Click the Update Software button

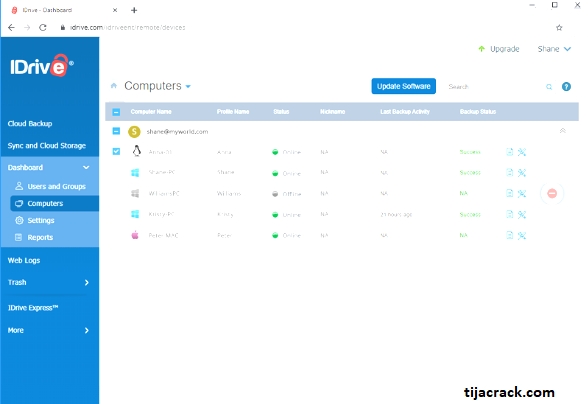[404, 86]
